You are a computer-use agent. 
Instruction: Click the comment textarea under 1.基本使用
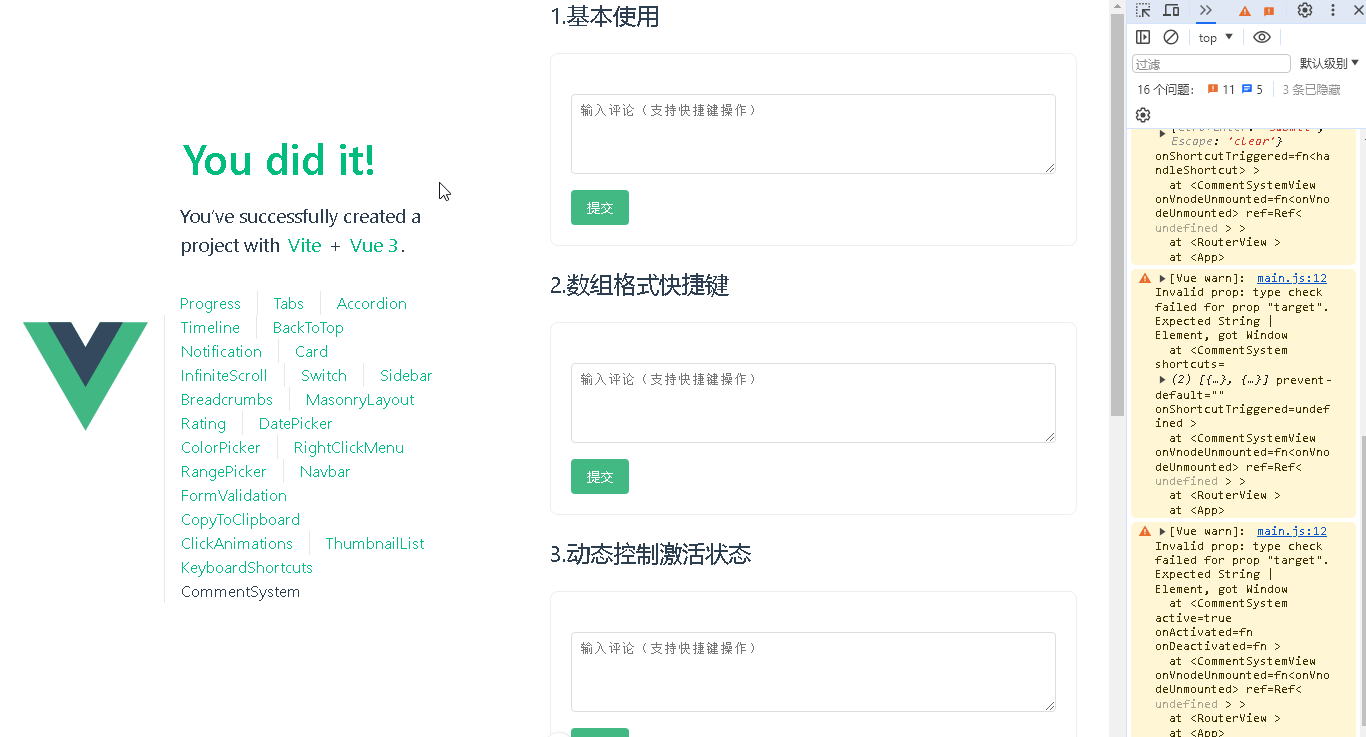tap(813, 134)
